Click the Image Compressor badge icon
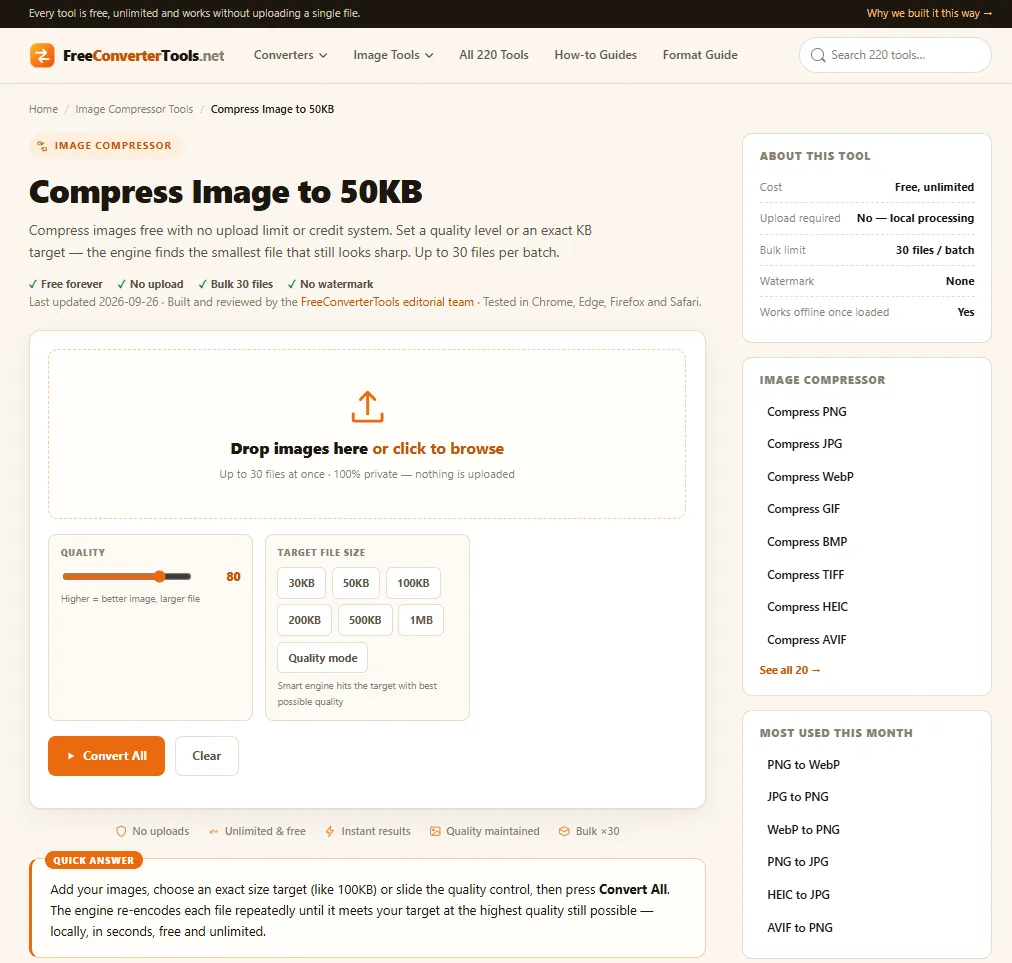This screenshot has height=963, width=1012. (x=42, y=146)
